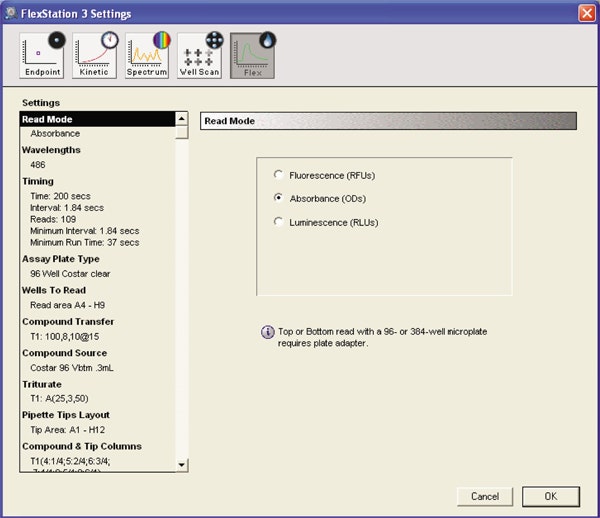Open the Triturate settings category
This screenshot has width=600, height=518.
[x=42, y=384]
